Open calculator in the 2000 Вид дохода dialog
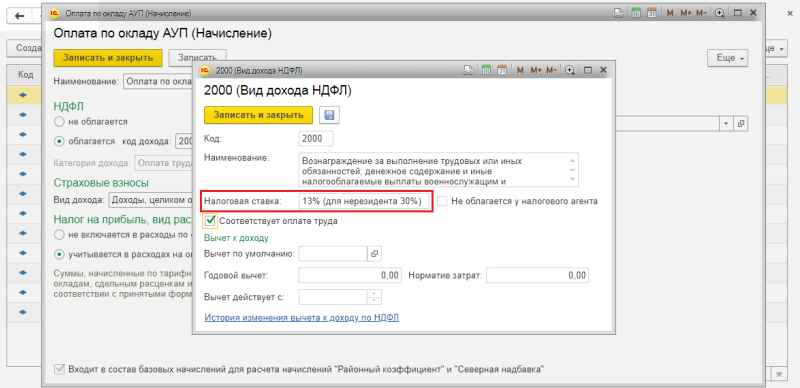The height and width of the screenshot is (388, 800). pos(487,70)
